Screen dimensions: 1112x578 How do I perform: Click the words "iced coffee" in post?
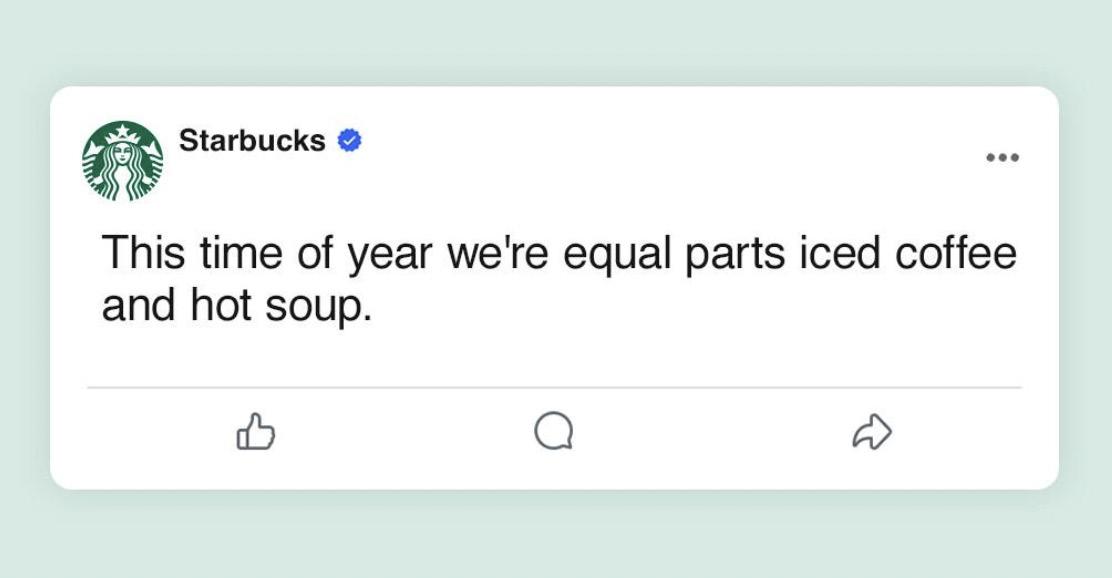(x=908, y=253)
